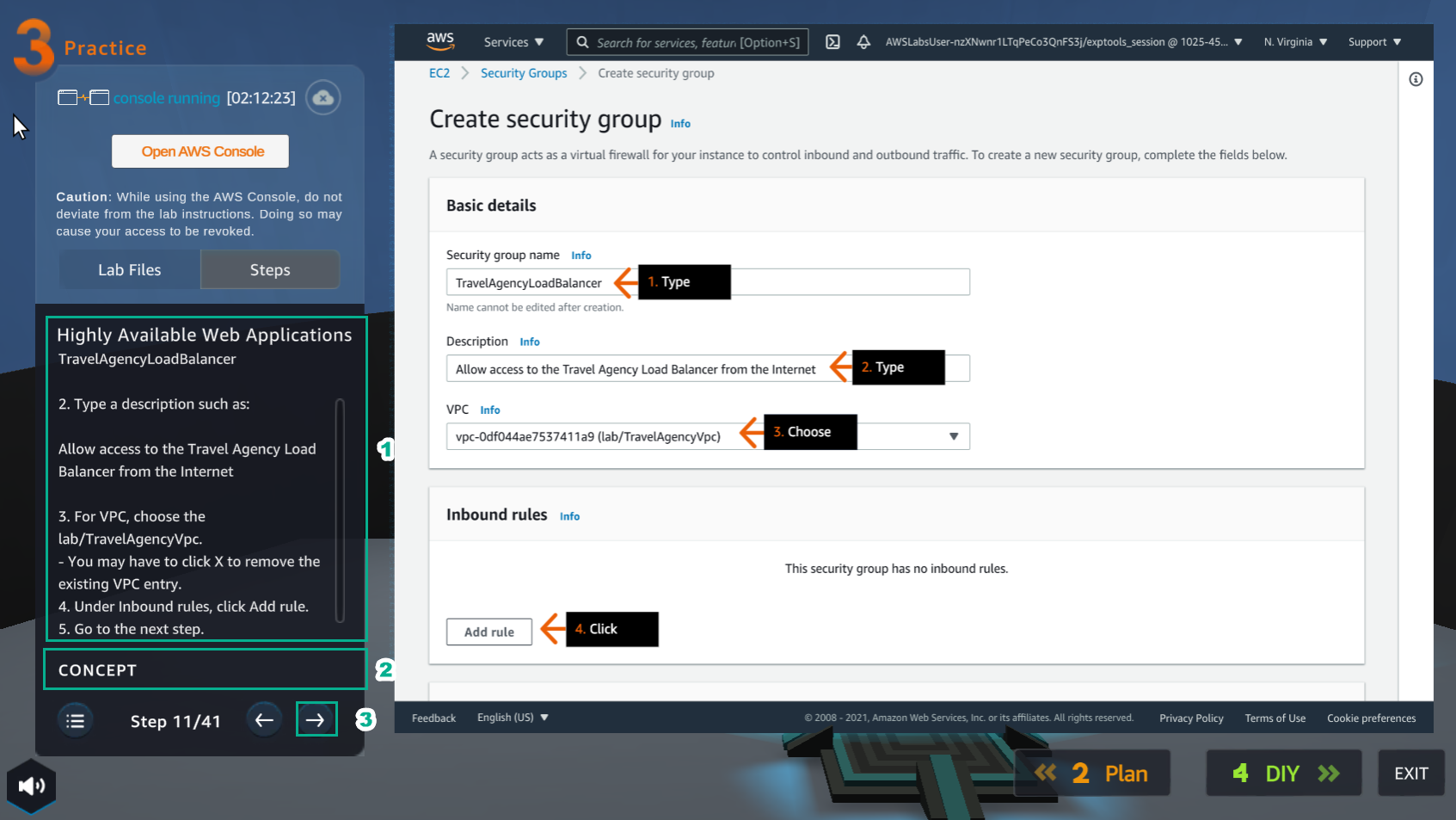Viewport: 1456px width, 820px height.
Task: Open the step list menu icon
Action: [76, 720]
